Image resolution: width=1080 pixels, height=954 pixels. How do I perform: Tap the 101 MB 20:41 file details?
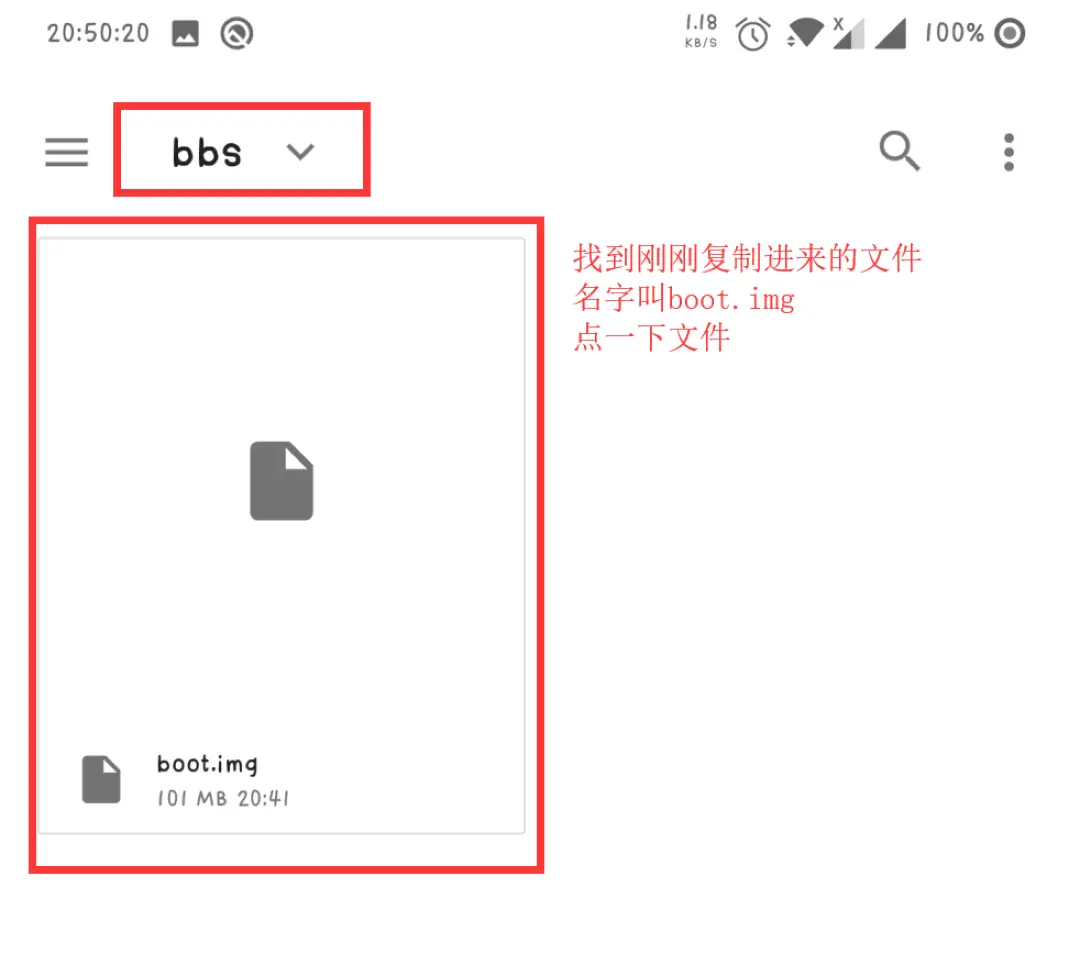(x=223, y=798)
